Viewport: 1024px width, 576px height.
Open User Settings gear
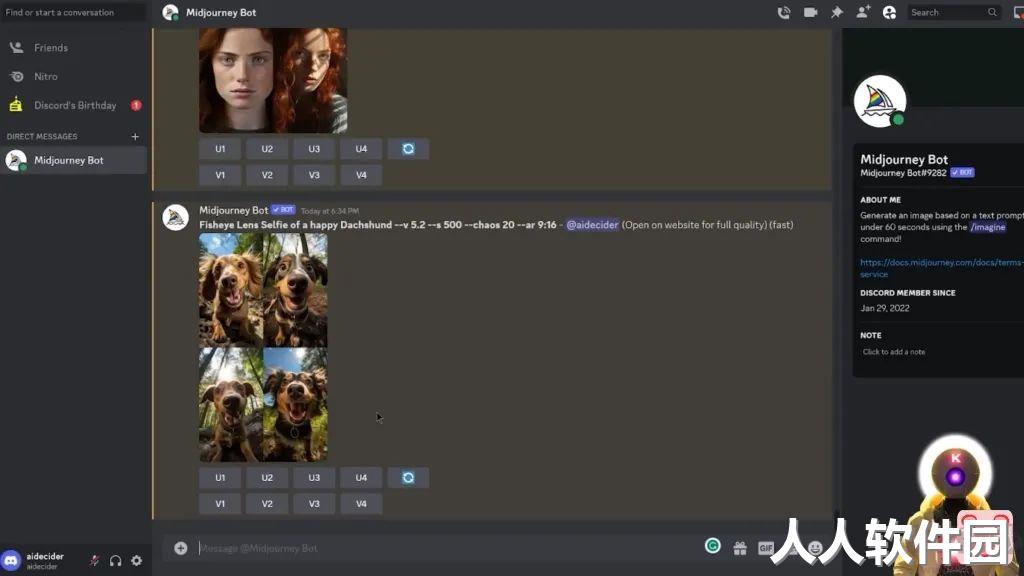[136, 560]
